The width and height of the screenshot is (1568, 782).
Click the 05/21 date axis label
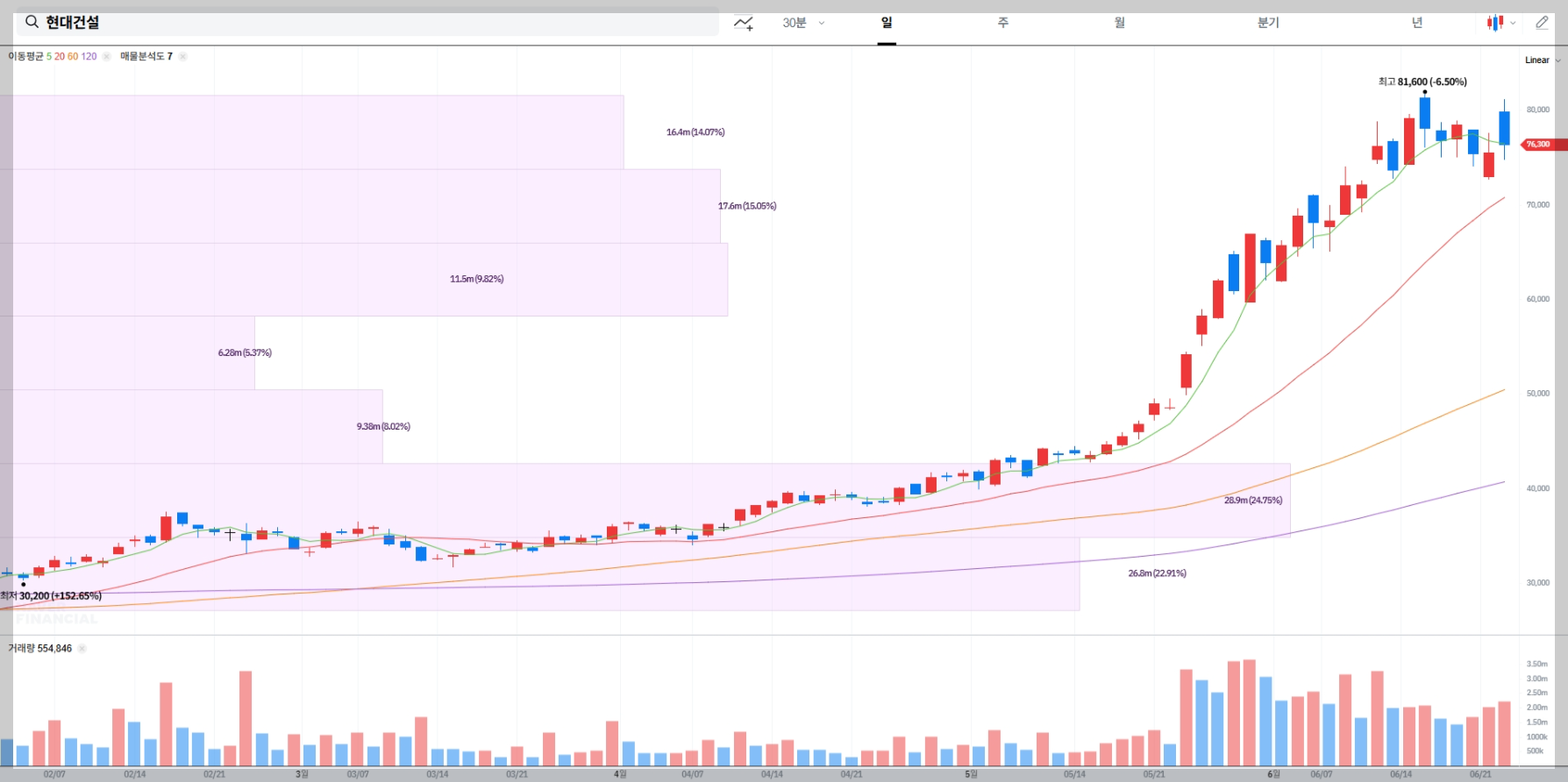[x=1154, y=774]
